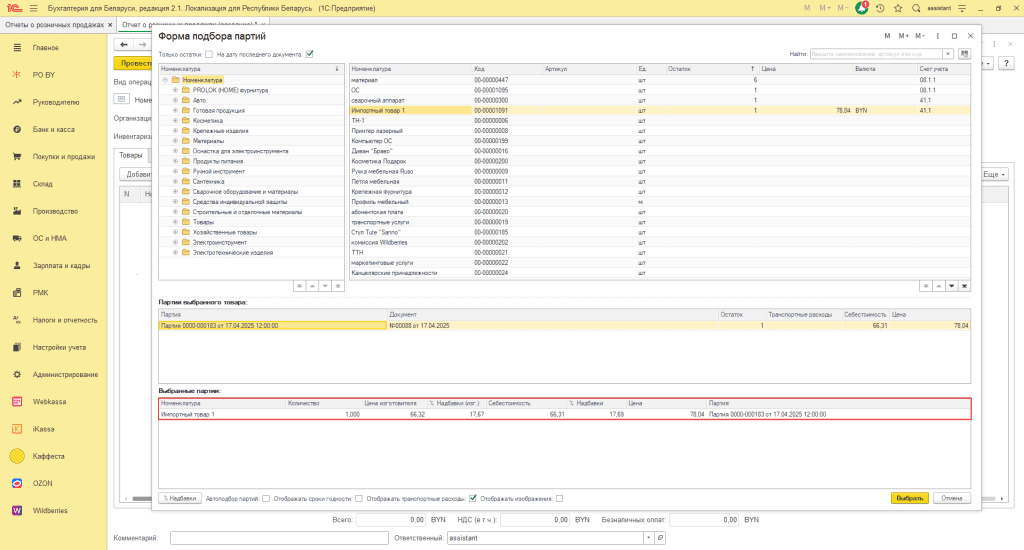
Task: Expand the Авто folder
Action: coord(175,101)
